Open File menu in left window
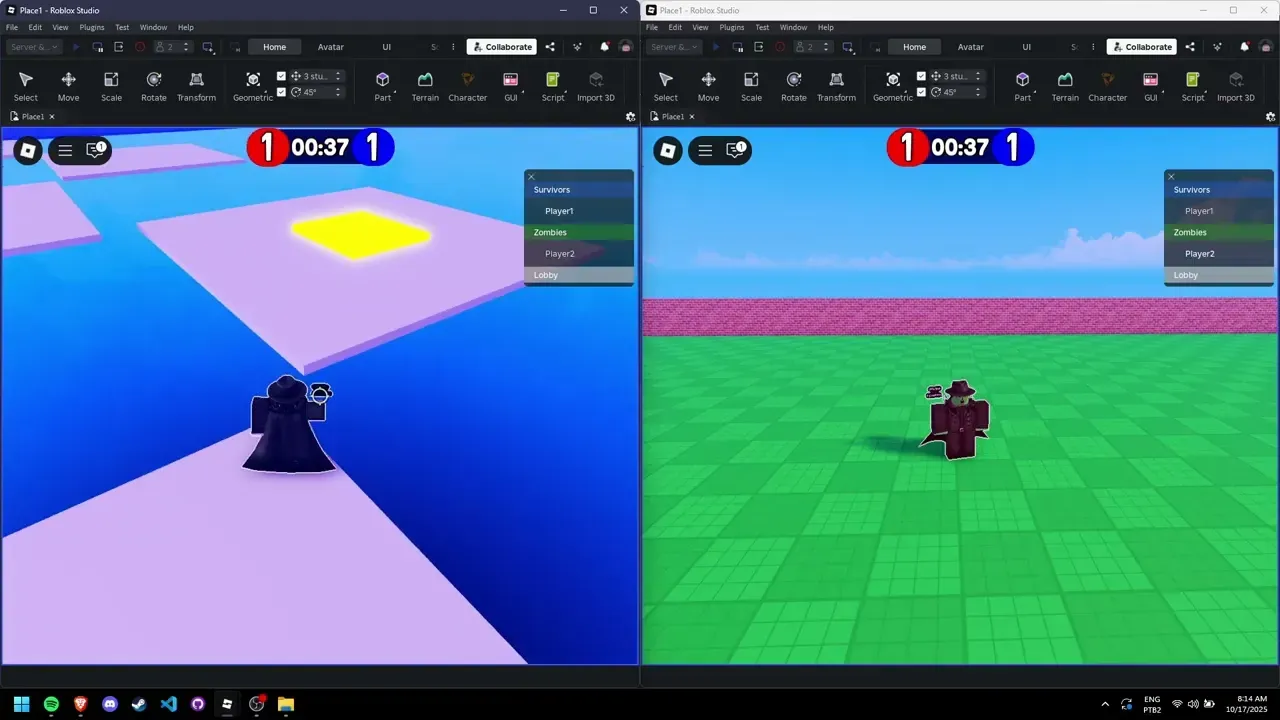 point(12,27)
